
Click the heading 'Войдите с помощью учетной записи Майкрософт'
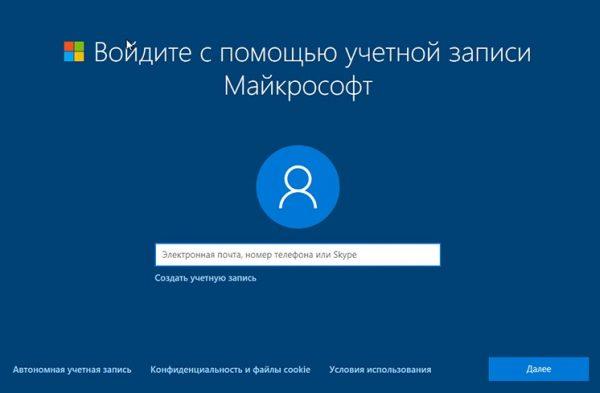click(313, 69)
